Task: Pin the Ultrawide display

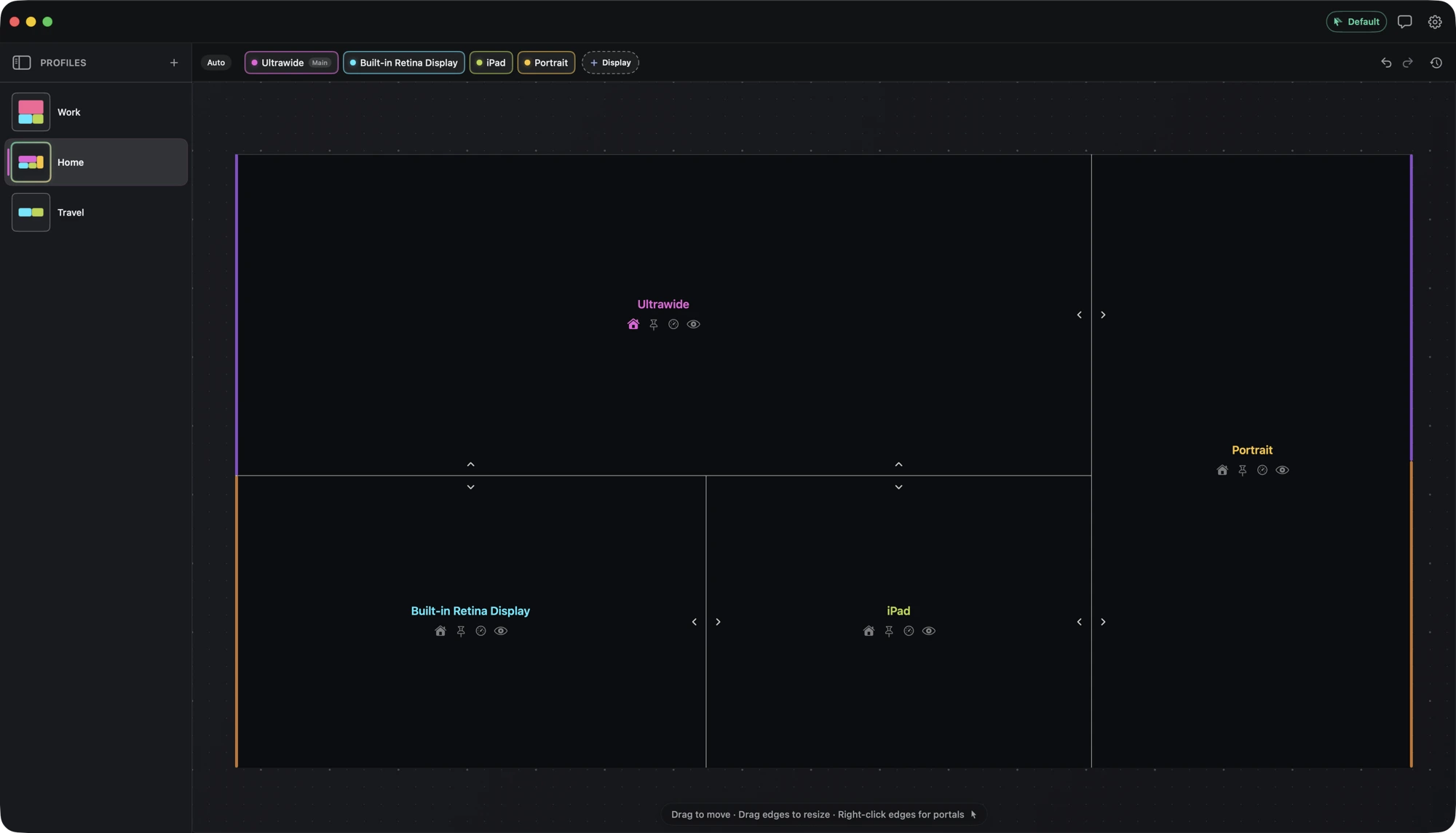Action: tap(654, 325)
